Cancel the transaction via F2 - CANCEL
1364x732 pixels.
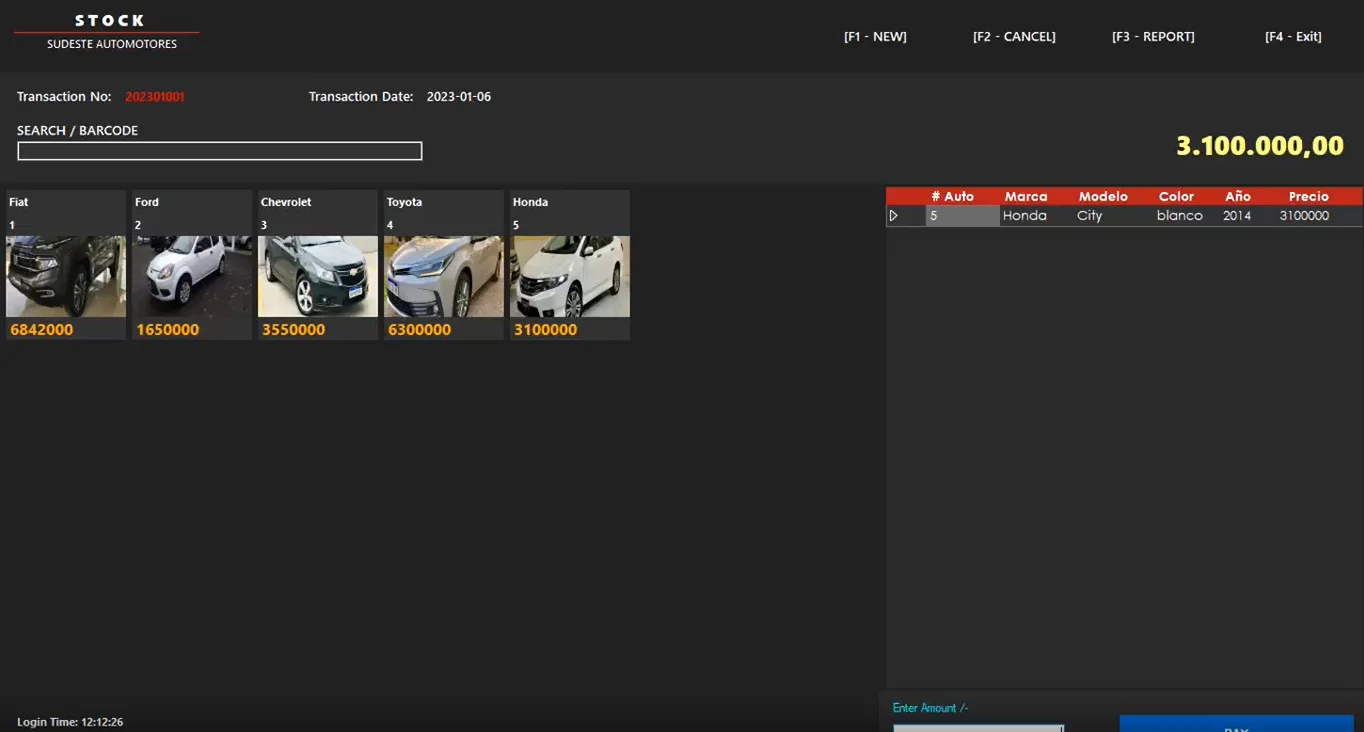(1014, 37)
